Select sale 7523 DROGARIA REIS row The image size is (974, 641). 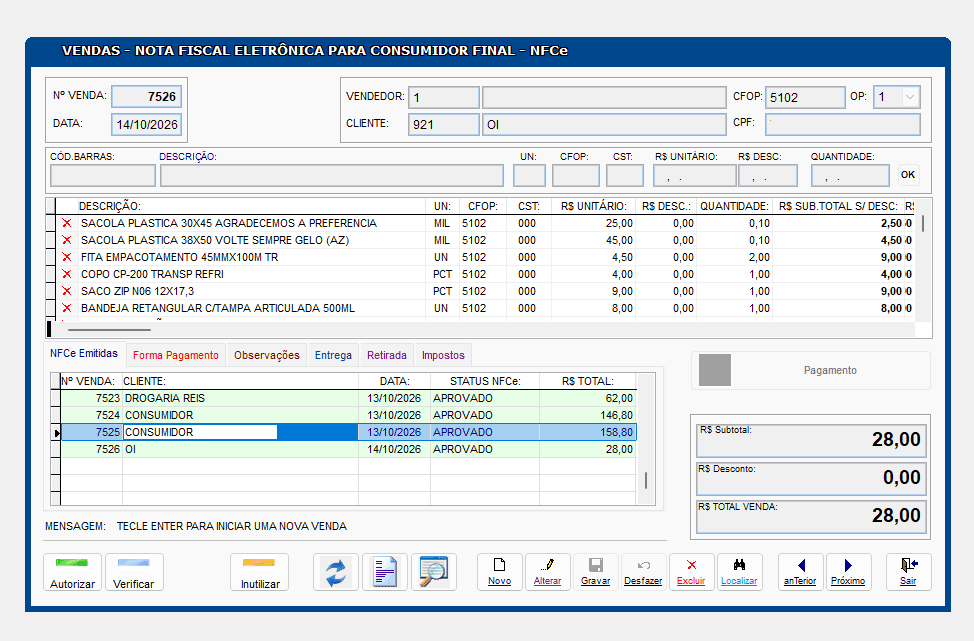tap(348, 398)
